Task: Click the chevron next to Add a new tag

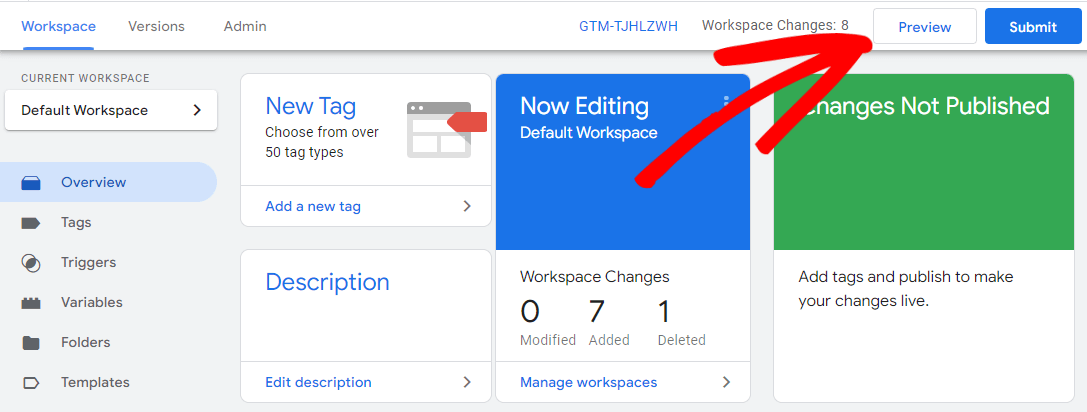Action: click(467, 206)
